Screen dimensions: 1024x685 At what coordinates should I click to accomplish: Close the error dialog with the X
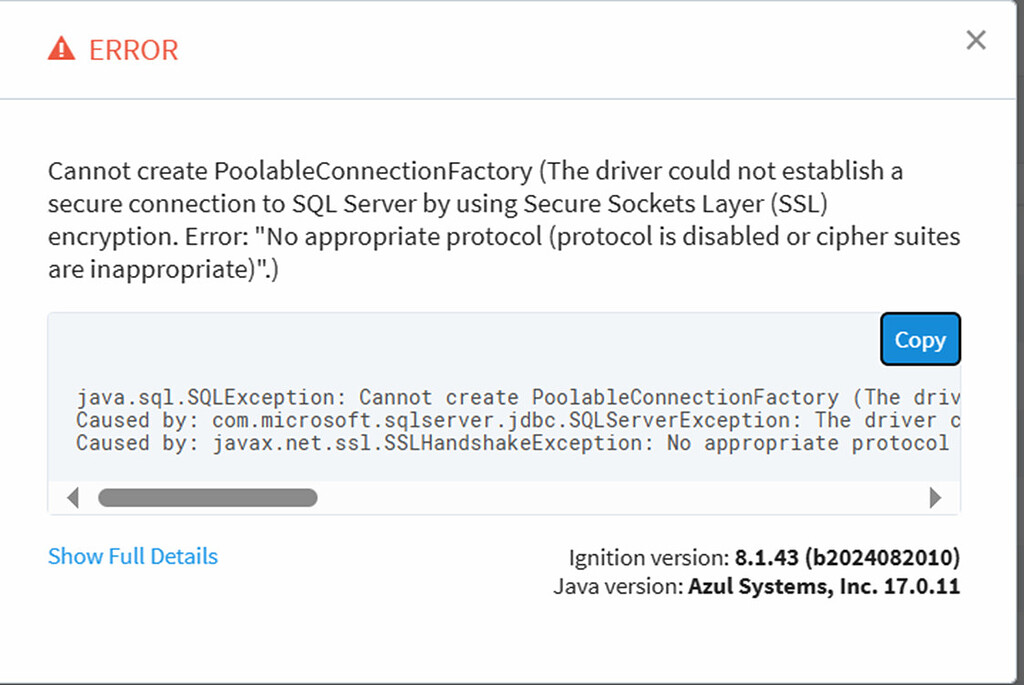pos(976,40)
